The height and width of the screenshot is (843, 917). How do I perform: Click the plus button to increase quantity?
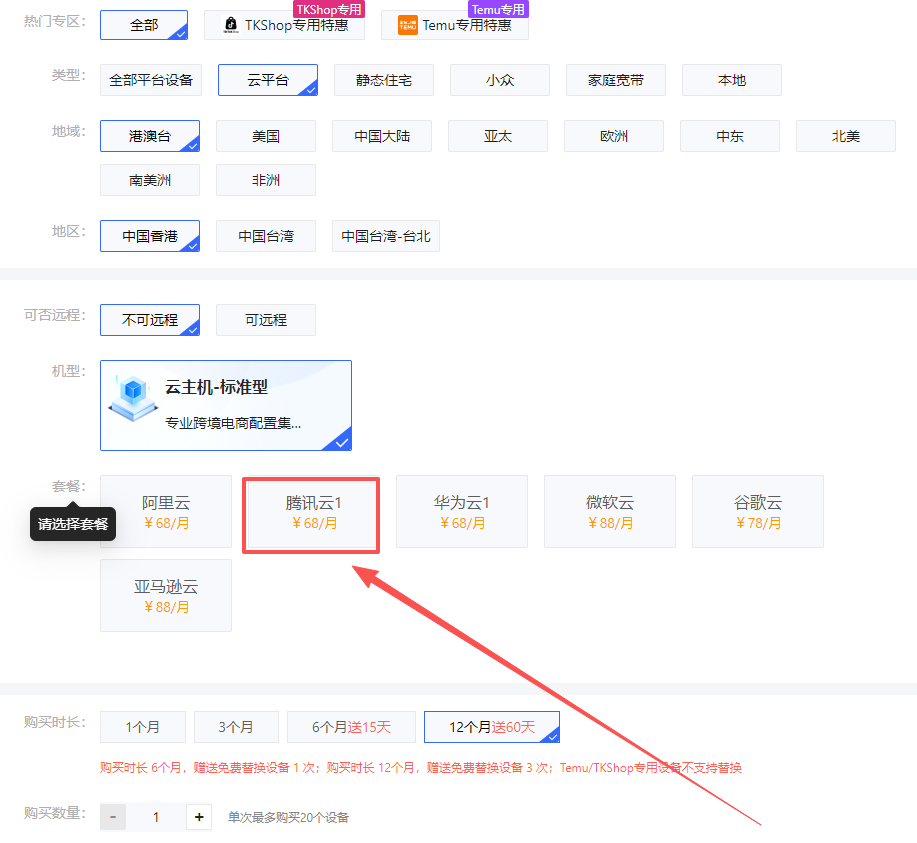tap(200, 817)
